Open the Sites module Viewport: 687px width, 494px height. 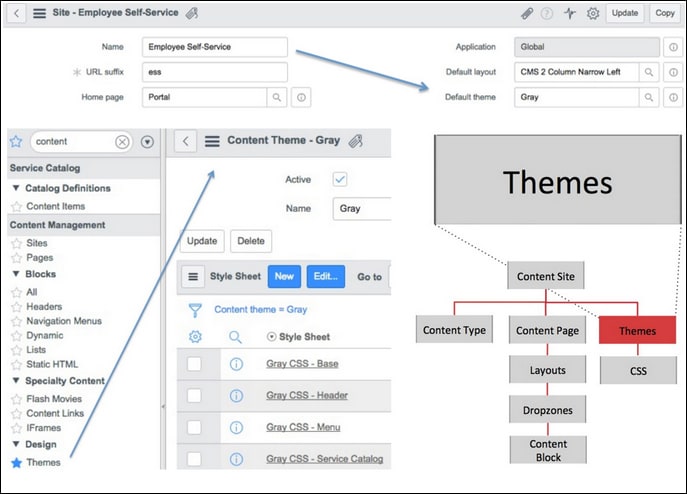37,243
